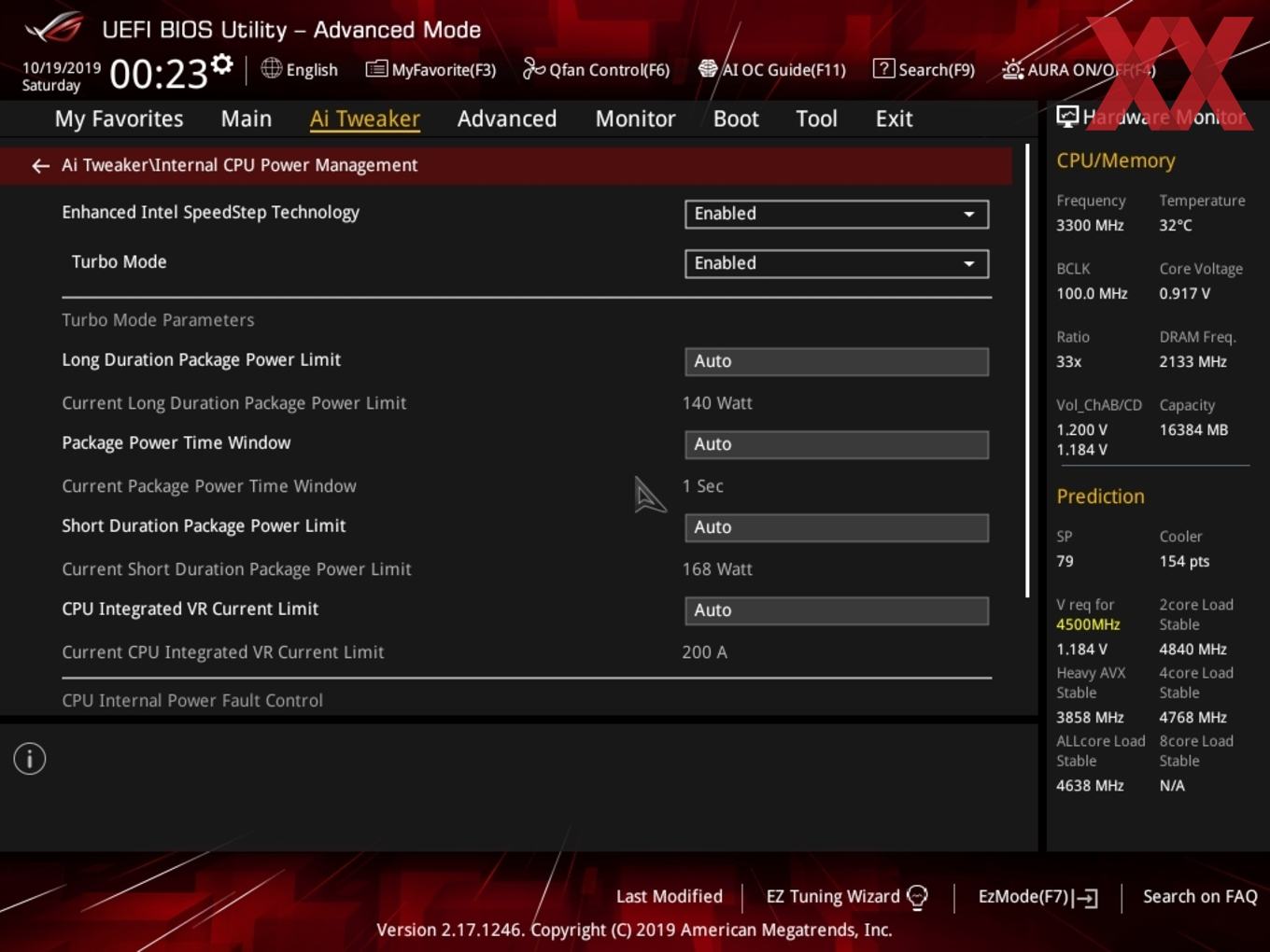This screenshot has height=952, width=1270.
Task: Select the Ai Tweaker tab
Action: point(365,119)
